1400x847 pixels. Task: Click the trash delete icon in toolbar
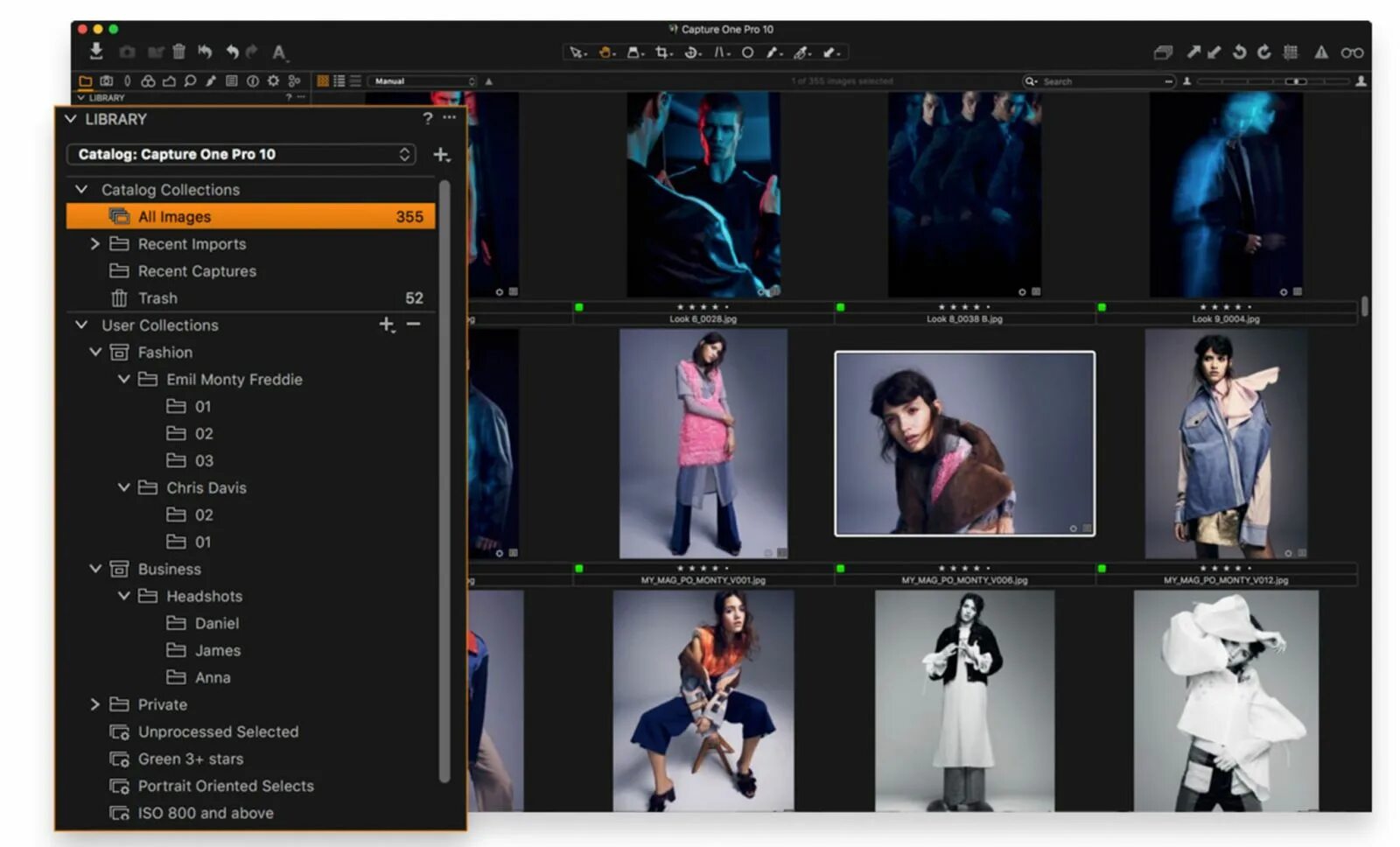(x=178, y=52)
